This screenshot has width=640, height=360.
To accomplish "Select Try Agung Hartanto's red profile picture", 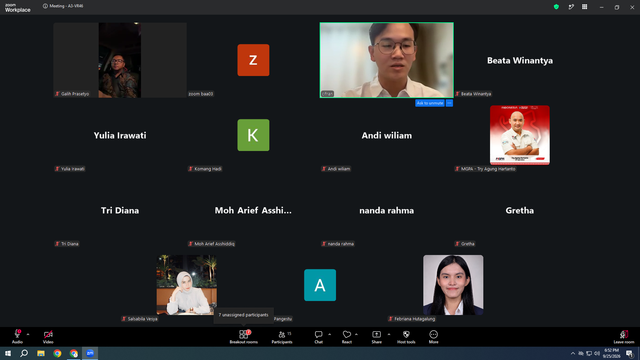I will pos(520,135).
